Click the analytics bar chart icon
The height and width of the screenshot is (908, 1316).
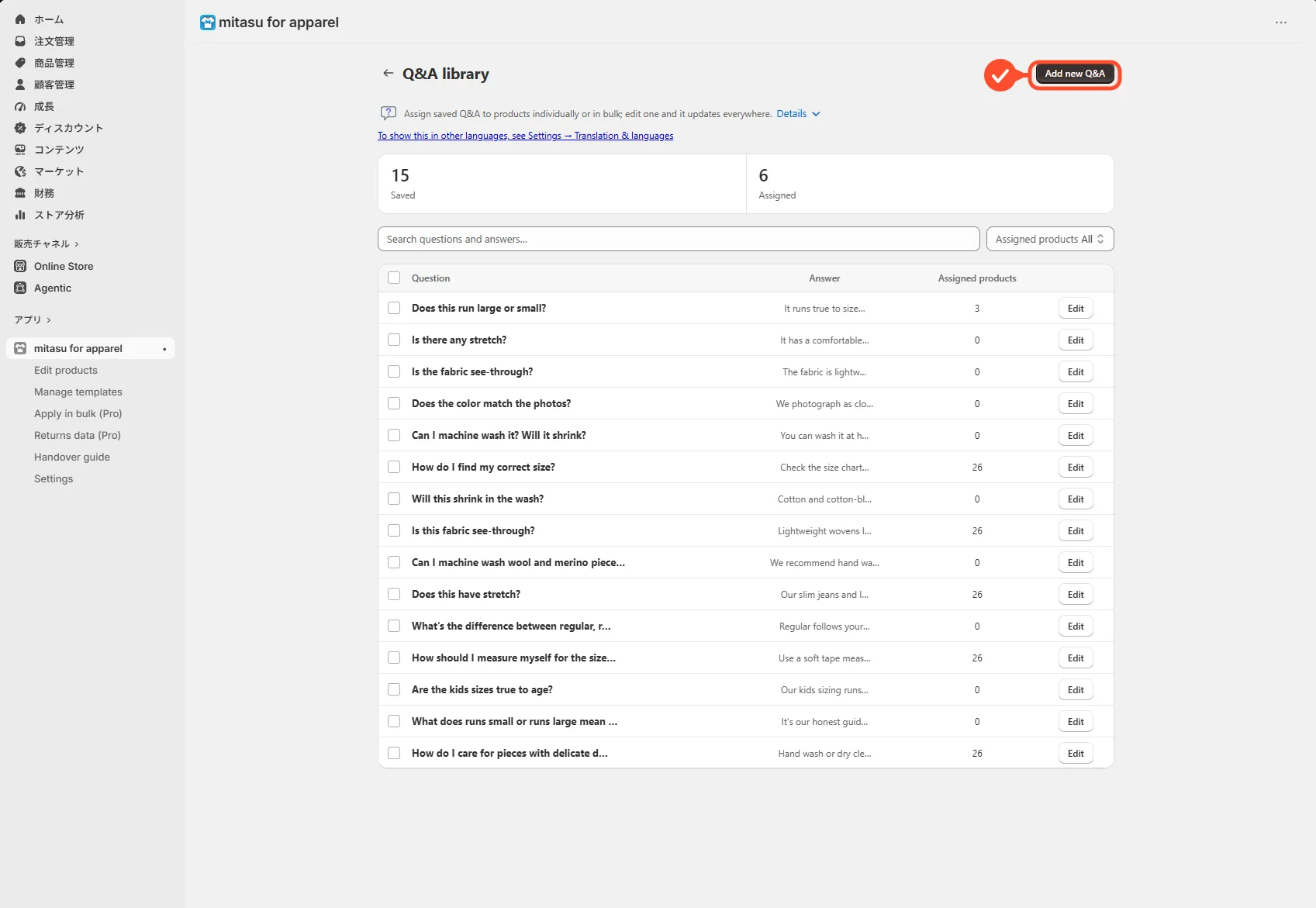tap(20, 215)
